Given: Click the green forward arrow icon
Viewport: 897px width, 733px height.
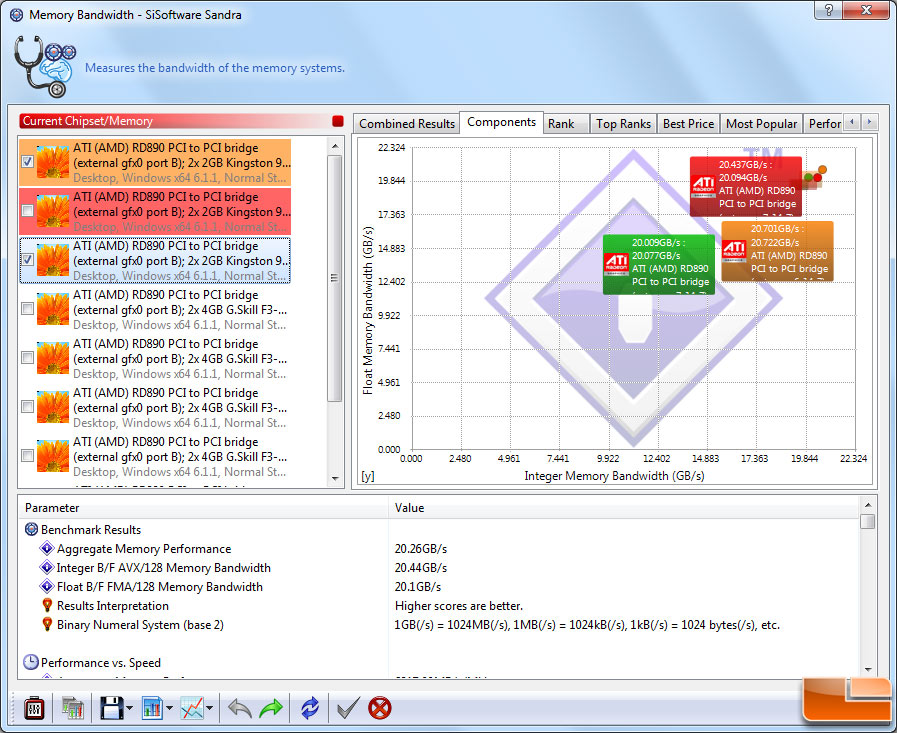Looking at the screenshot, I should click(x=271, y=708).
